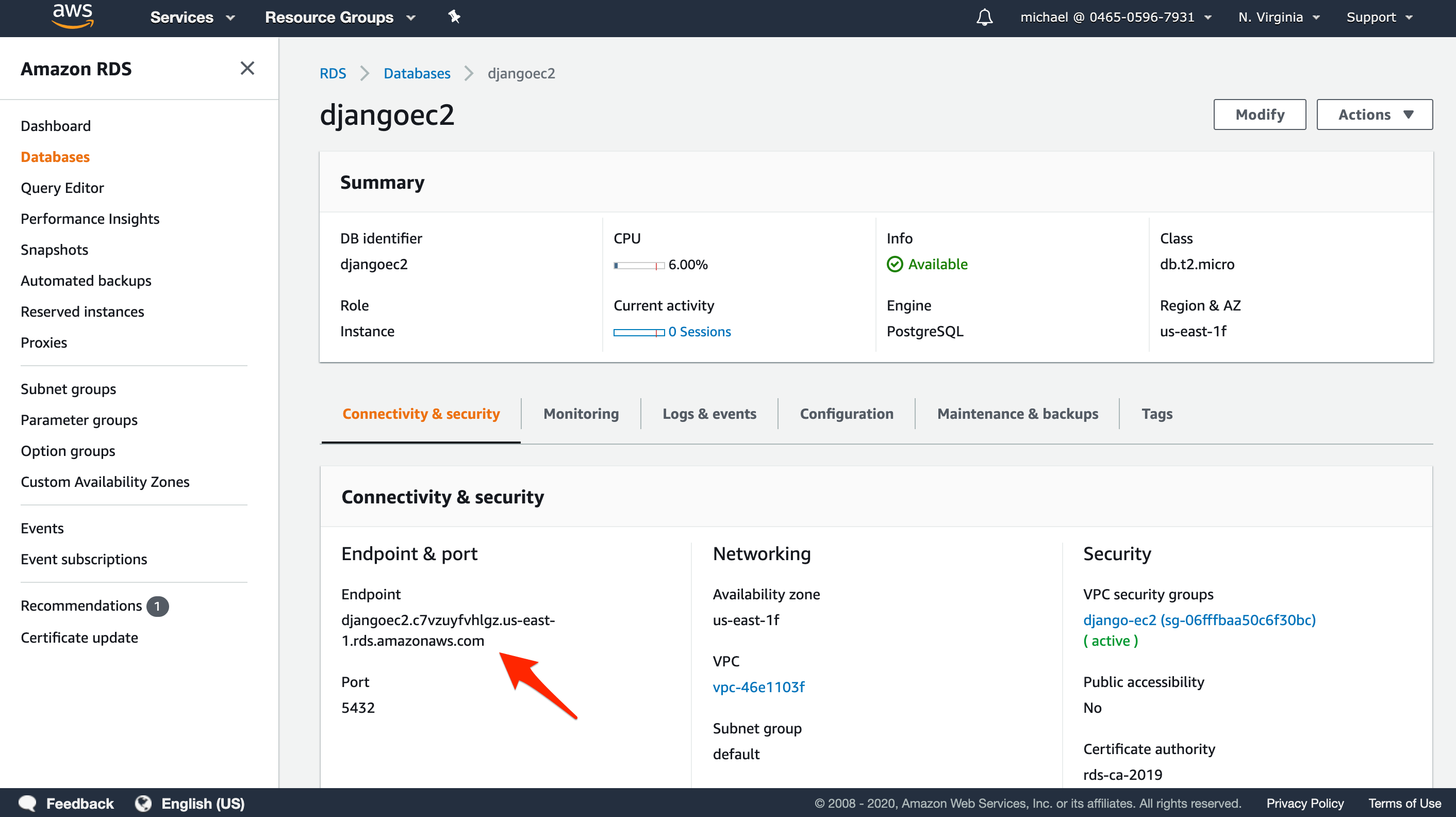Screen dimensions: 1456x817
Task: Click the green Available status icon
Action: pyautogui.click(x=894, y=264)
